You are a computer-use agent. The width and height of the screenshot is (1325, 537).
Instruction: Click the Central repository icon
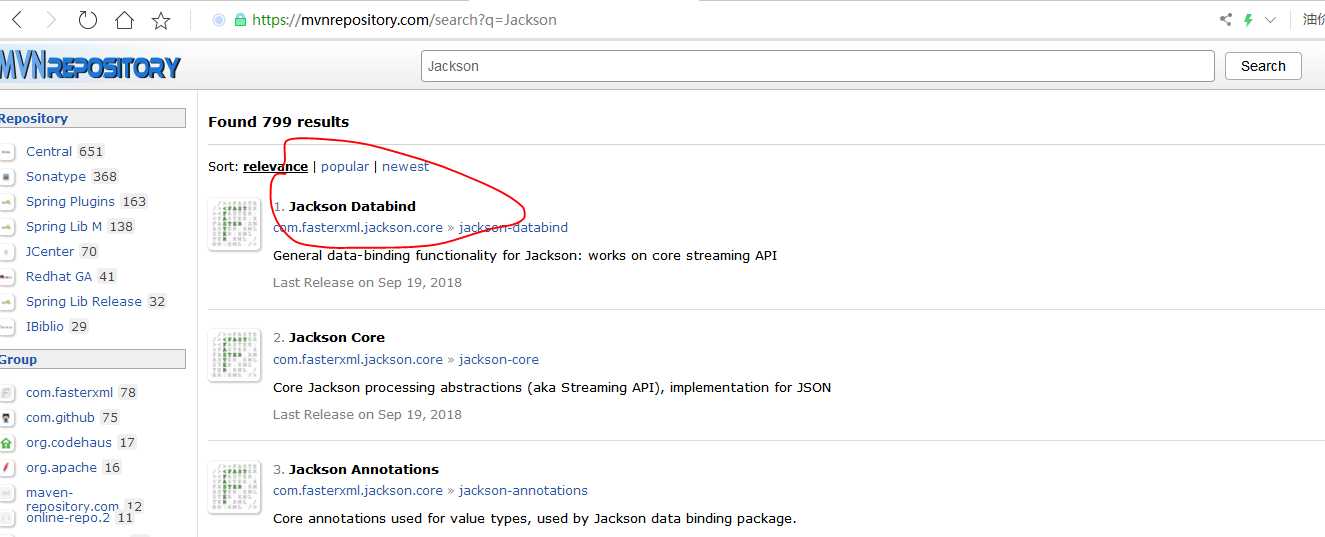7,152
